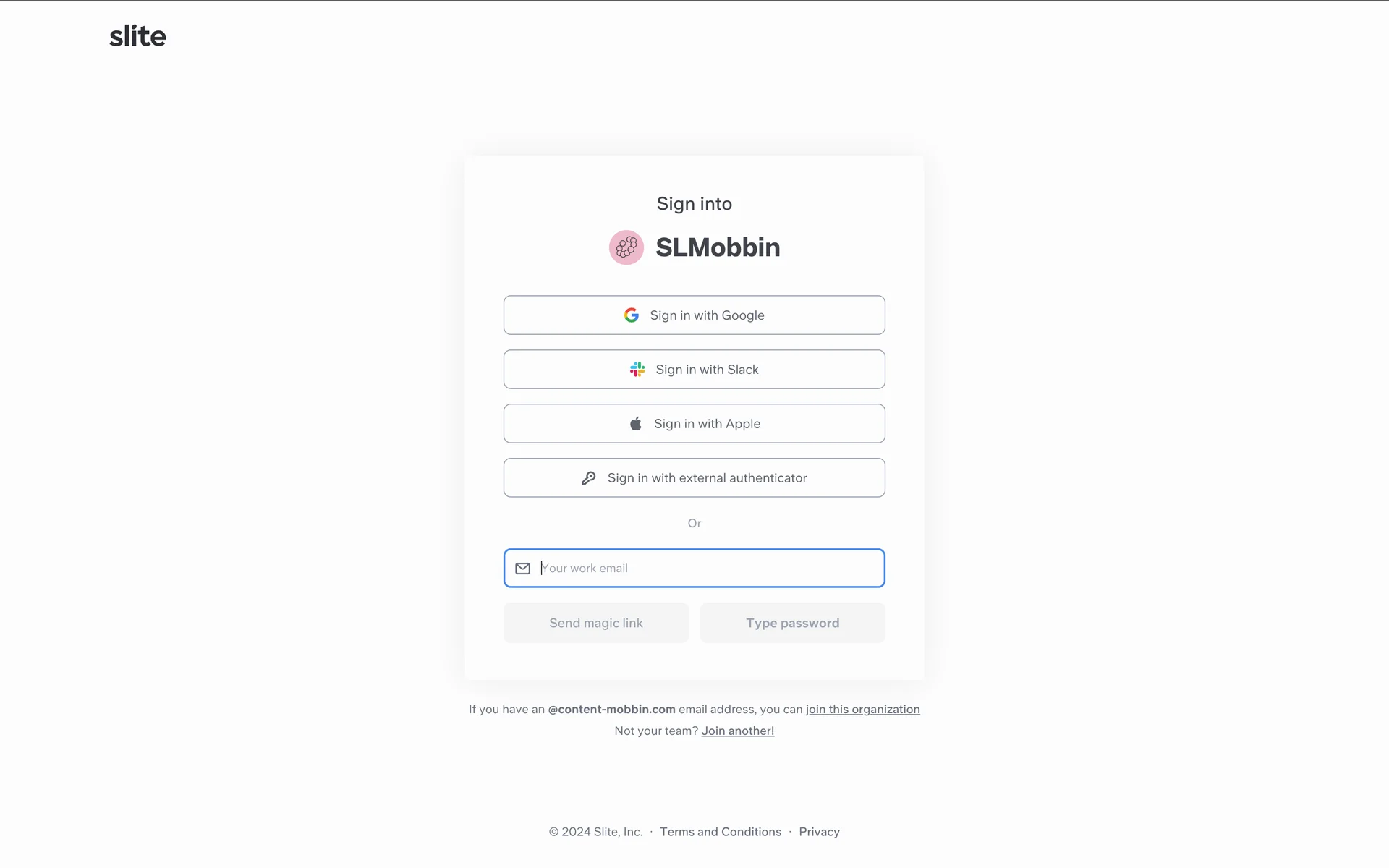Viewport: 1389px width, 868px height.
Task: Click the key icon for external authenticator
Action: 589,478
